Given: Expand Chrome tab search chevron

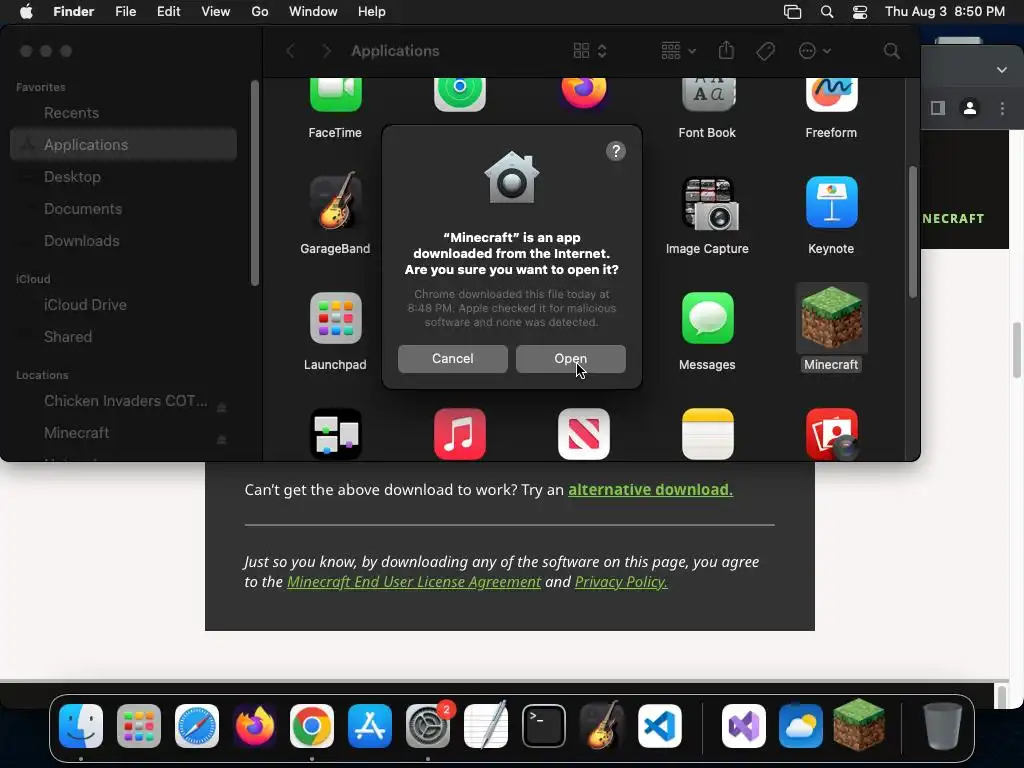Looking at the screenshot, I should coord(1002,69).
